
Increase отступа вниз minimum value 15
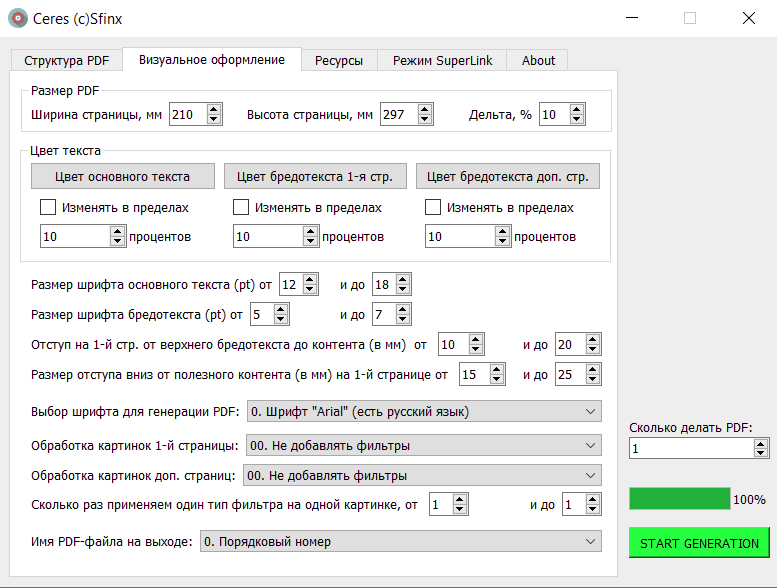click(497, 370)
